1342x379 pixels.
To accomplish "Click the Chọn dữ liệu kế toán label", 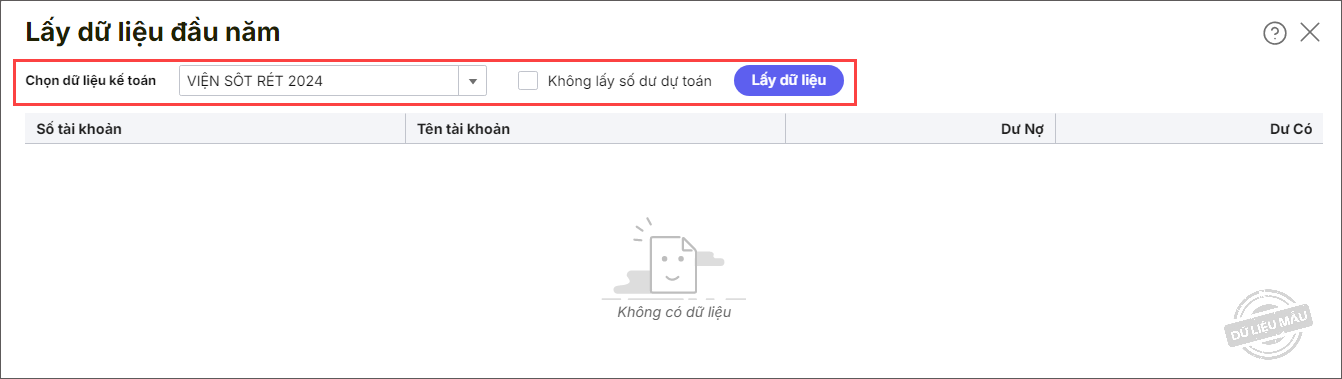I will (x=91, y=81).
